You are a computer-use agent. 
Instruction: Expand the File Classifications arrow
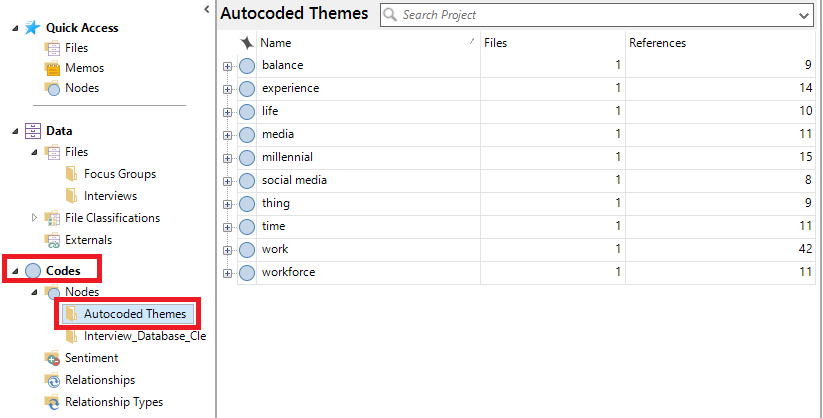[x=35, y=217]
